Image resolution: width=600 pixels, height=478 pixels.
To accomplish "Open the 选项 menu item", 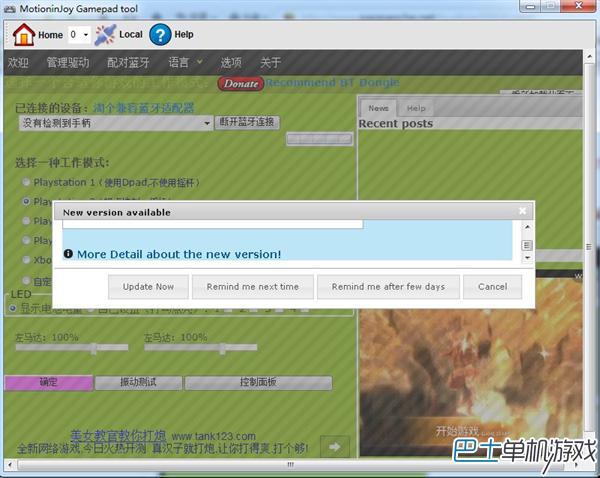I will click(231, 62).
